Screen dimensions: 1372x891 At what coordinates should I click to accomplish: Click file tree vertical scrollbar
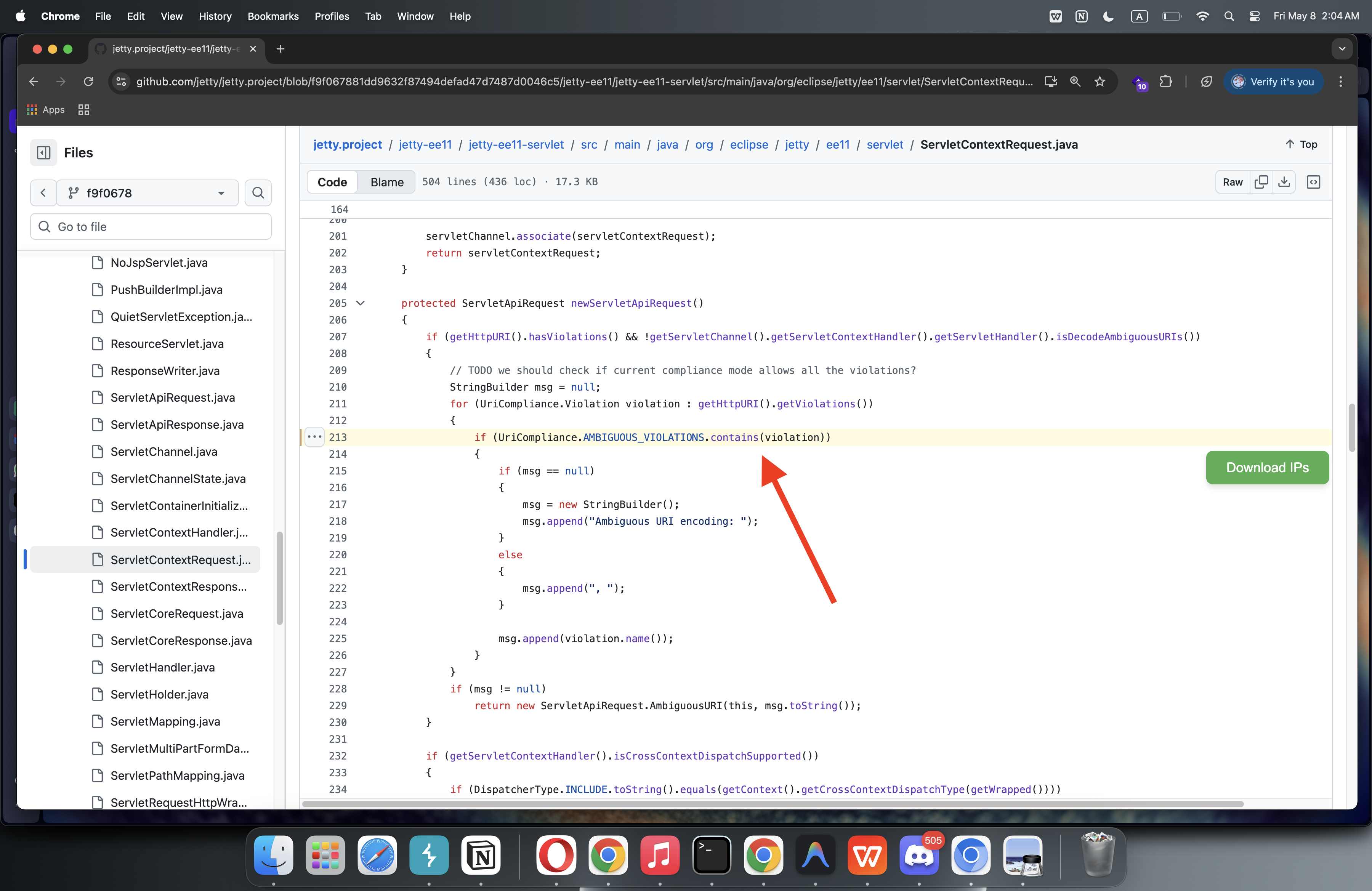280,578
